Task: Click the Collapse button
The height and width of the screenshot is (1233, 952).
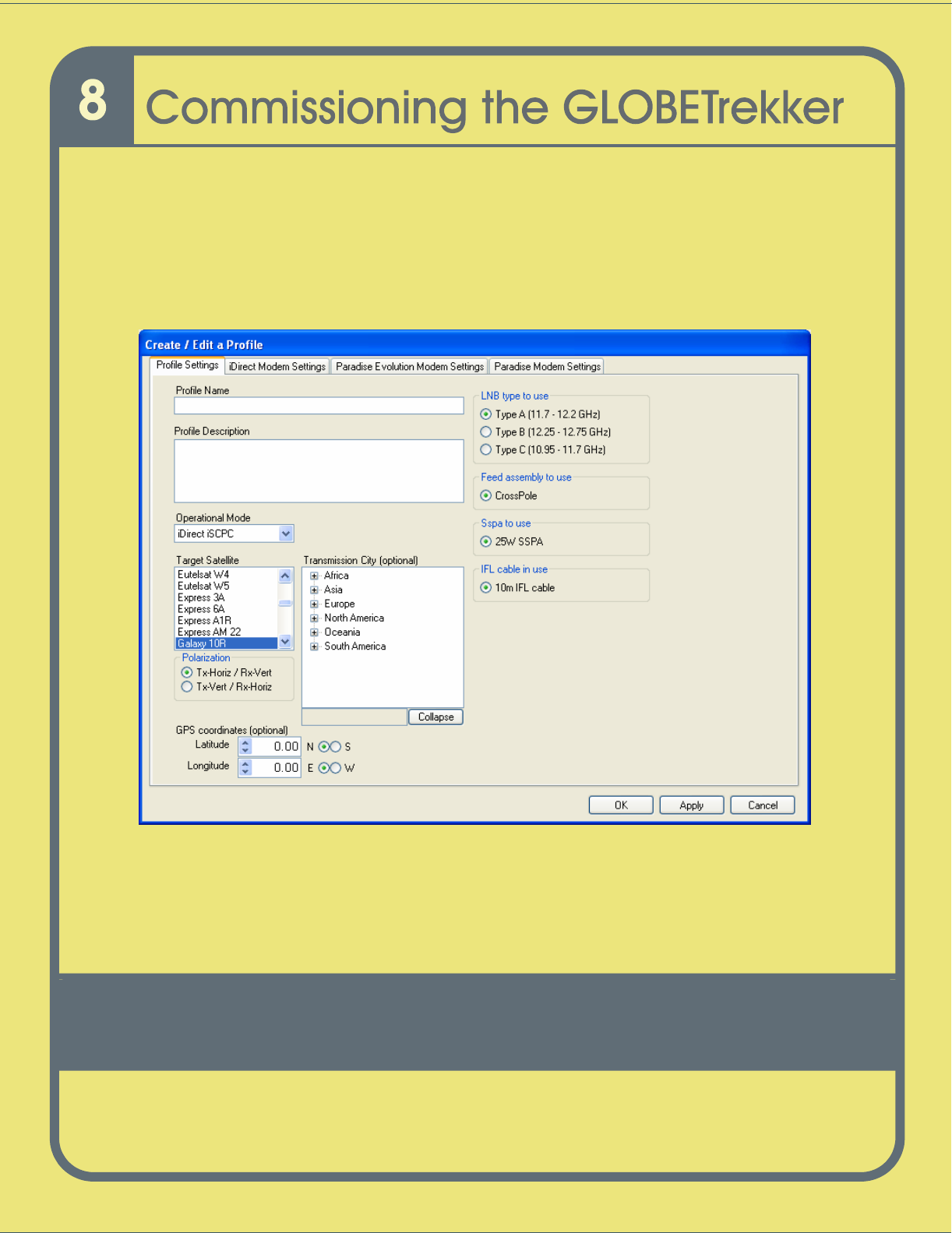Action: [435, 717]
